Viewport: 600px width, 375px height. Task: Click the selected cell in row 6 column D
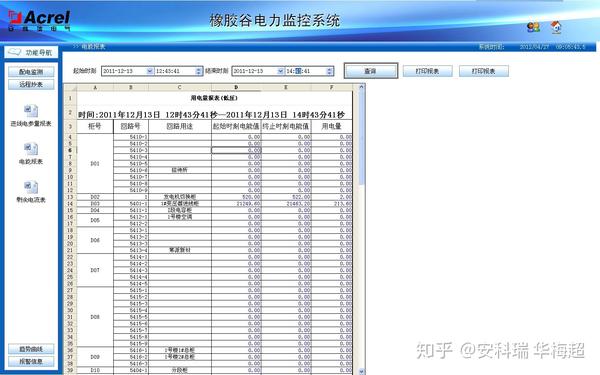tap(236, 150)
